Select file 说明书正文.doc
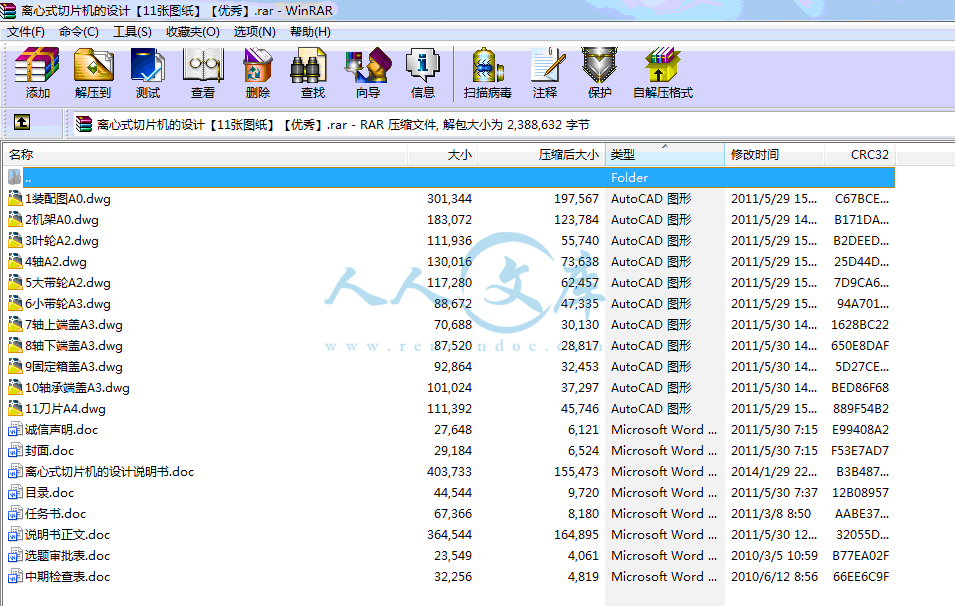 (x=68, y=535)
